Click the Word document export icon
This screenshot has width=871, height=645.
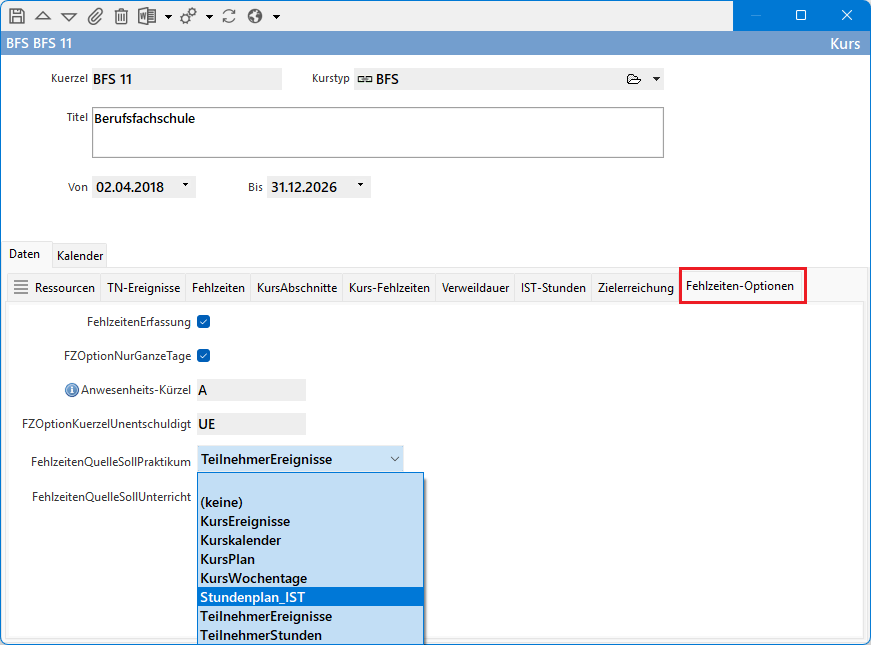147,16
